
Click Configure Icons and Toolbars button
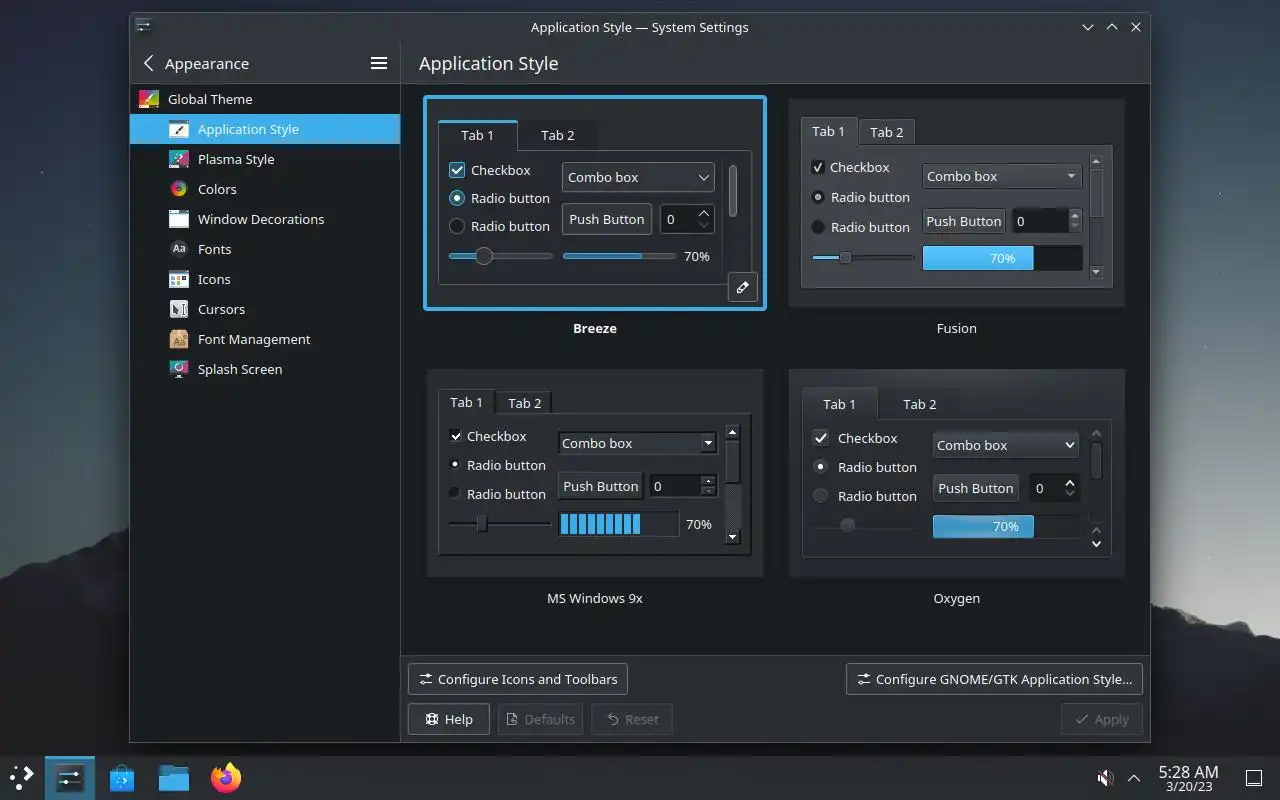click(x=518, y=679)
